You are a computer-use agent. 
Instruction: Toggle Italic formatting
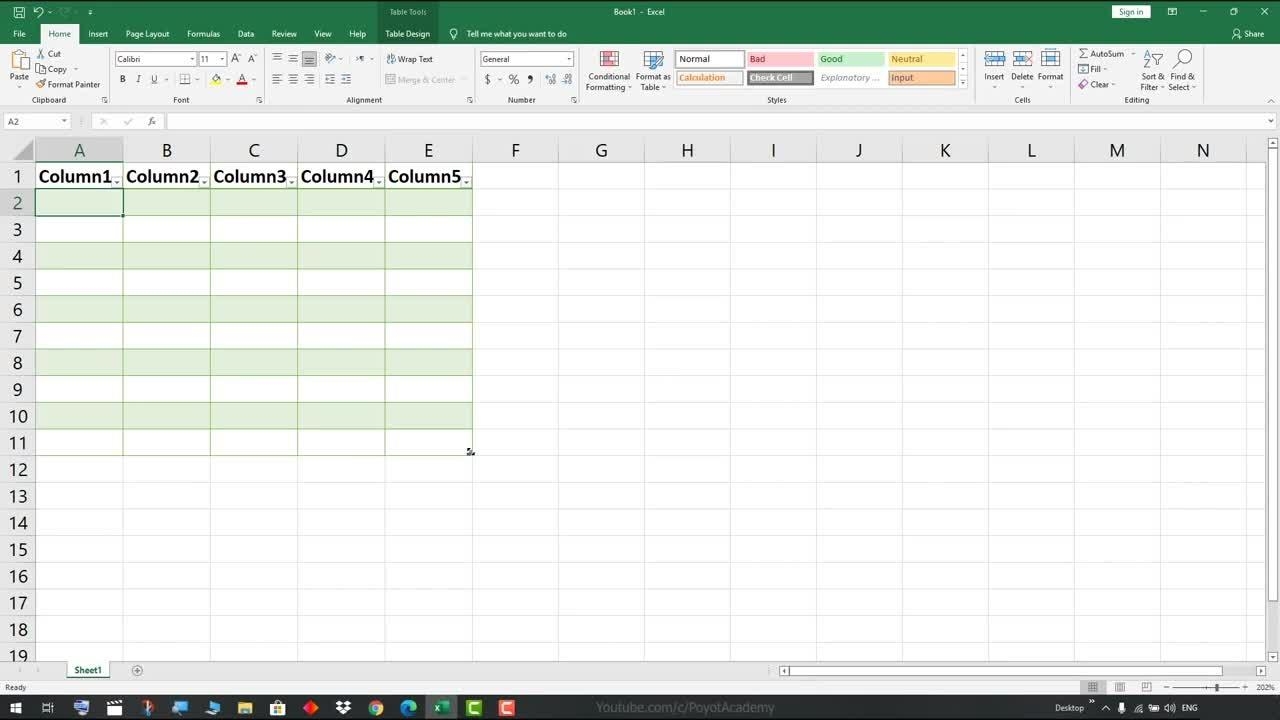pos(138,80)
